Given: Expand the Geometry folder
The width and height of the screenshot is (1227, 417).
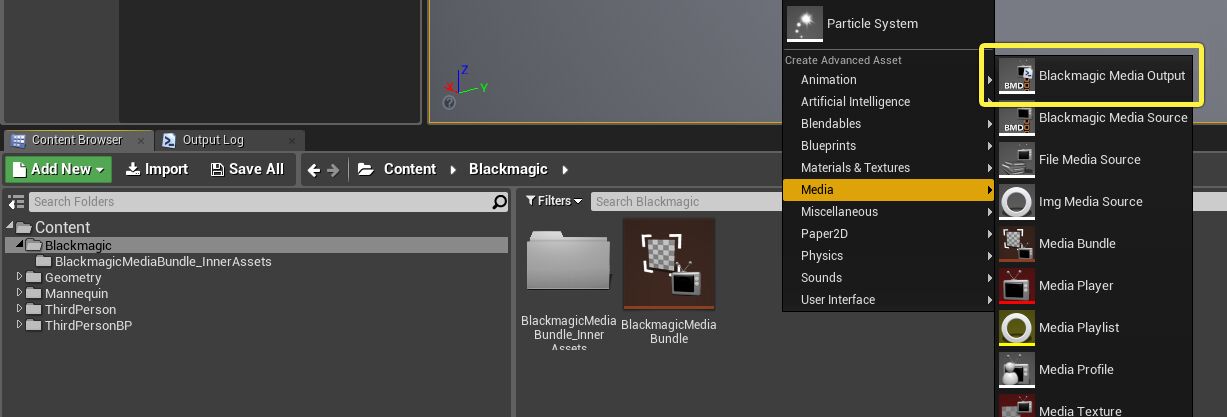Looking at the screenshot, I should [x=20, y=277].
